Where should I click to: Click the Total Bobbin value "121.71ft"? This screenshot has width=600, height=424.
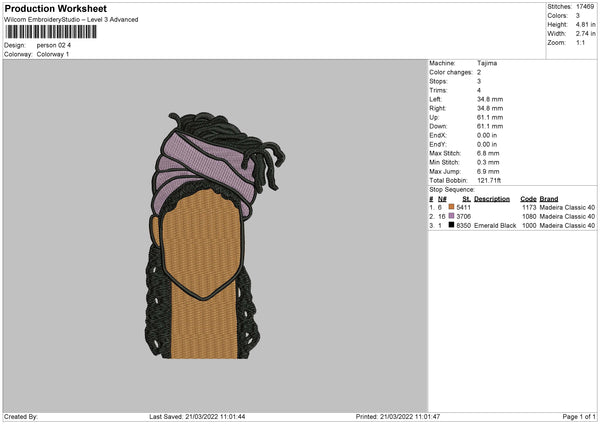[489, 180]
